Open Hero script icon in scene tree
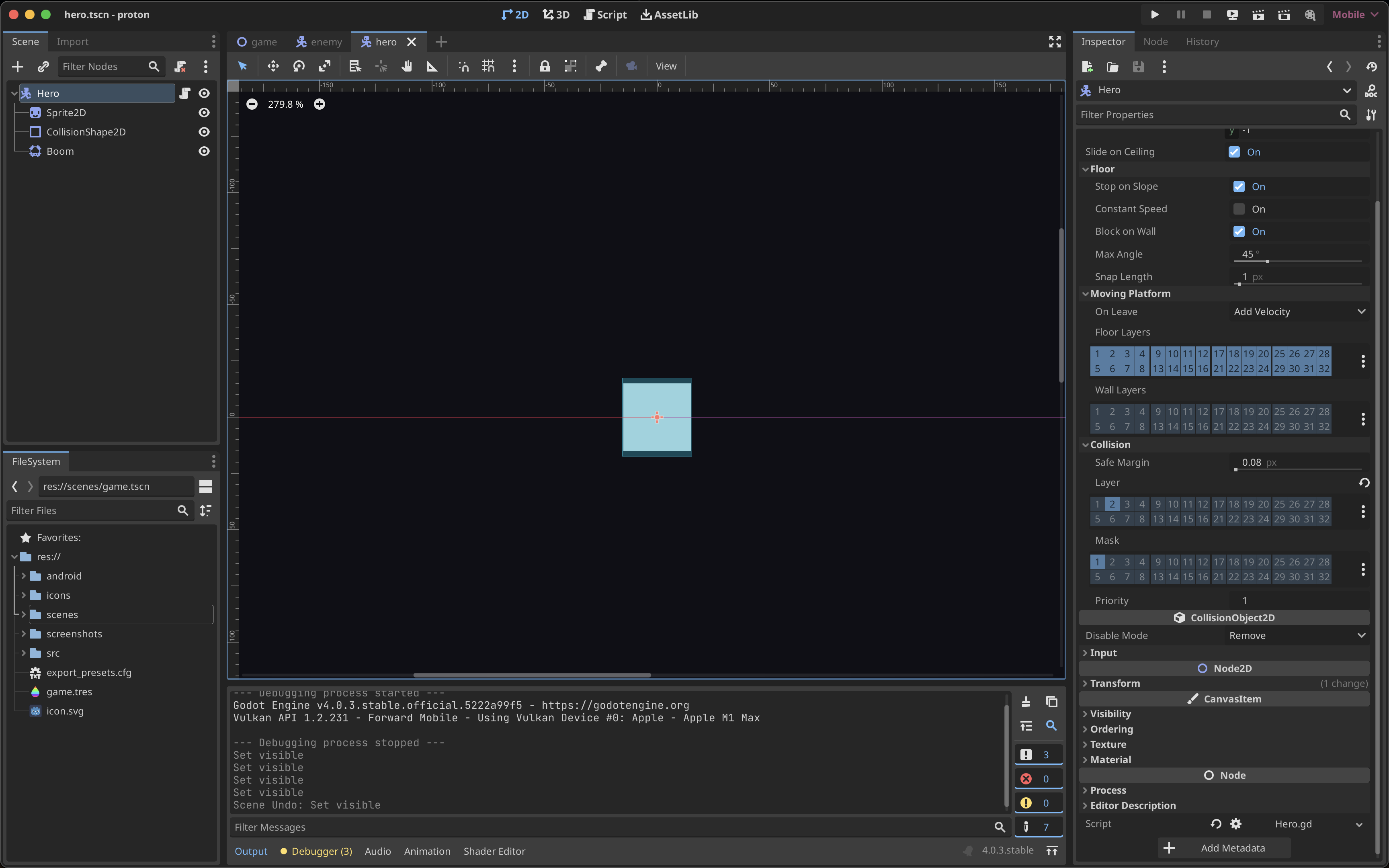 tap(185, 93)
